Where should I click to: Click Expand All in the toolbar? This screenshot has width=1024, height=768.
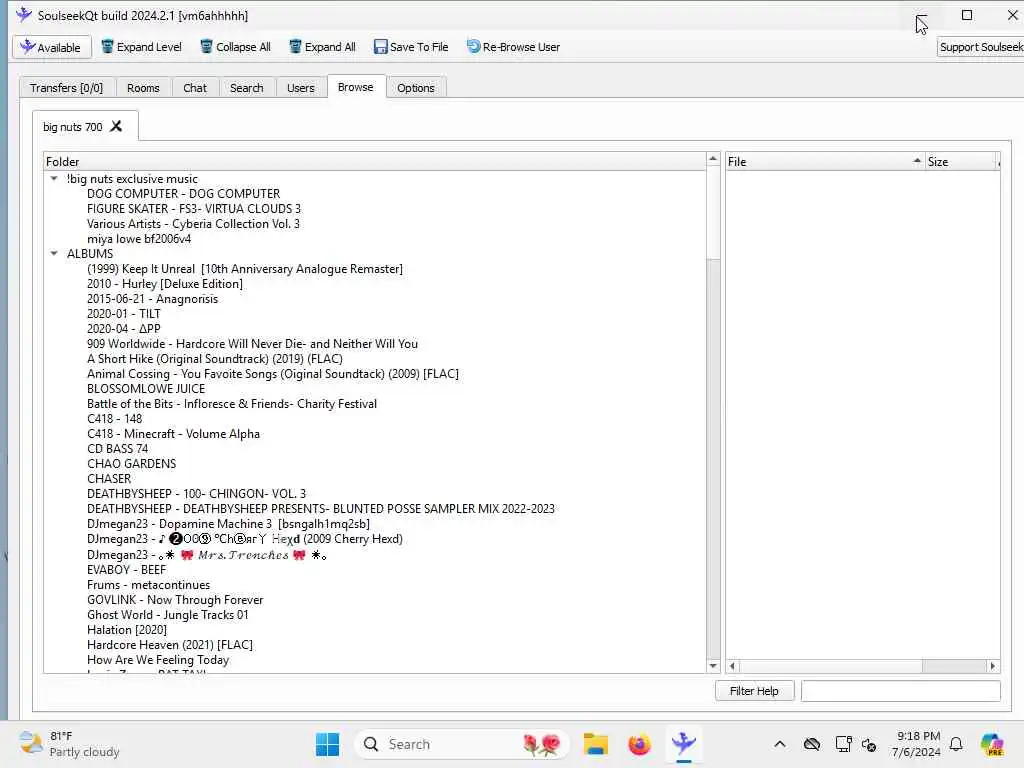tap(323, 47)
